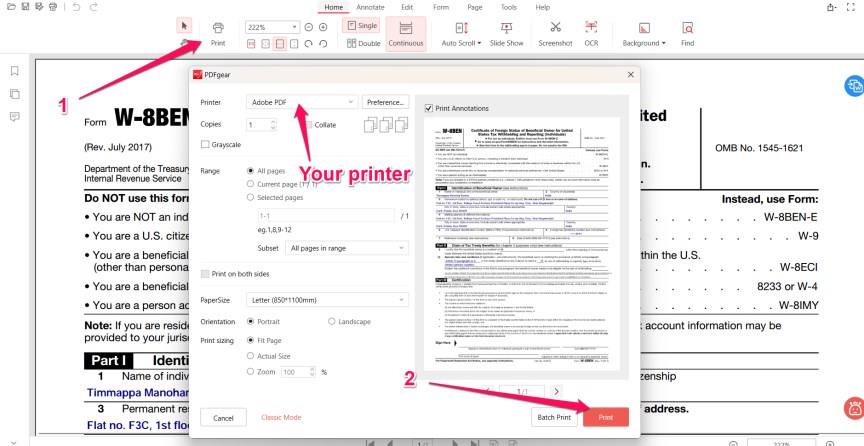Click the blue translate floating icon
864x446 pixels.
coord(854,85)
